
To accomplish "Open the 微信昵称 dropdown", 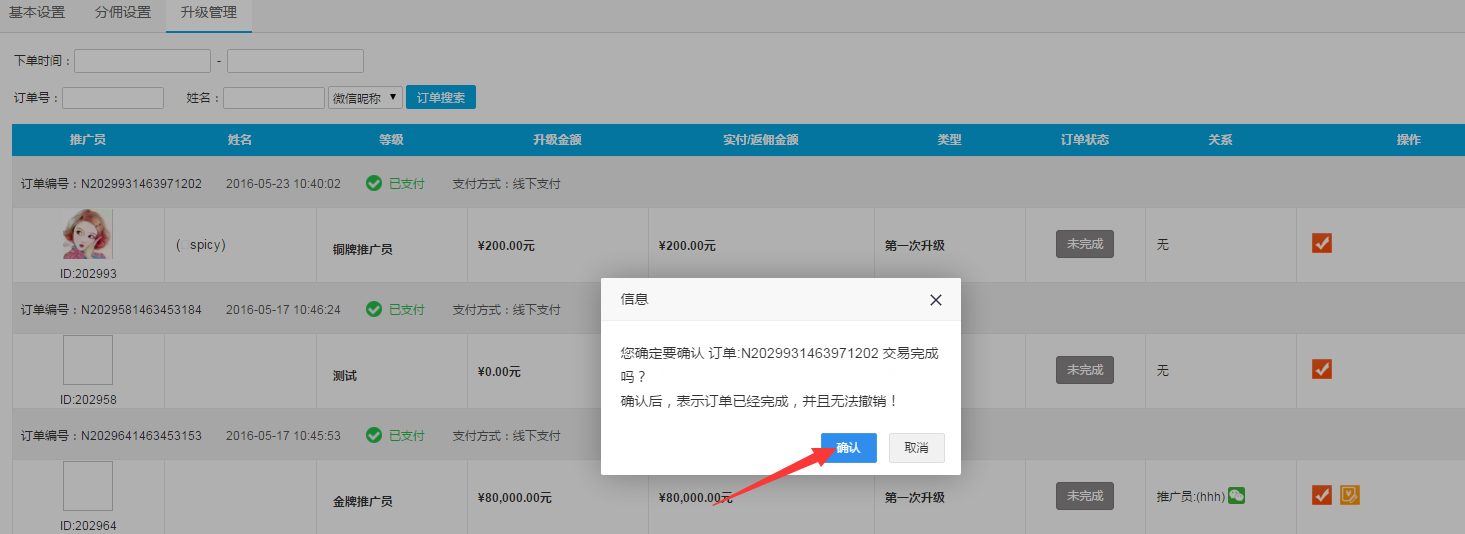I will click(365, 98).
